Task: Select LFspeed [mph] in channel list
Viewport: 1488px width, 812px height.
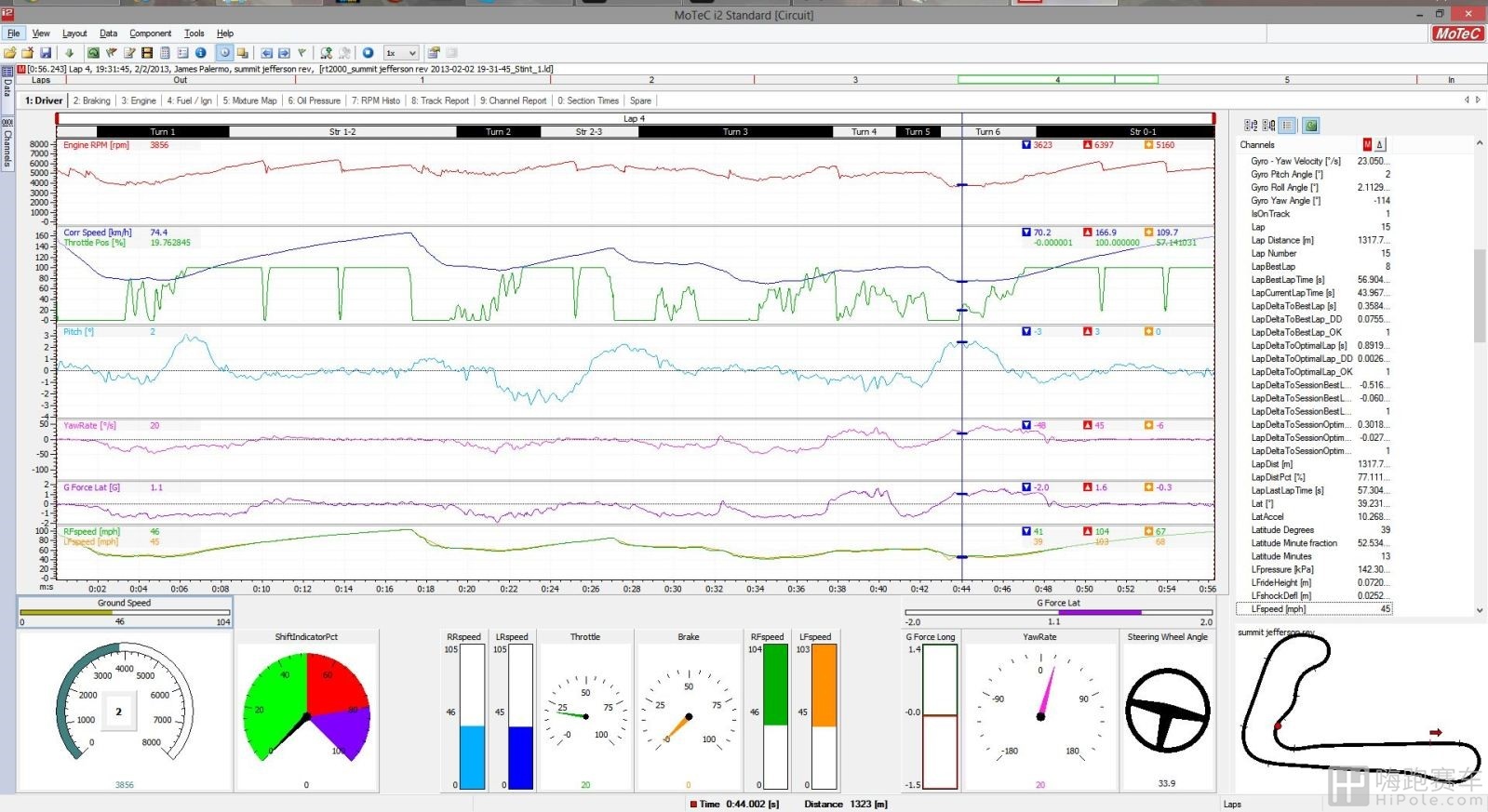Action: point(1314,609)
